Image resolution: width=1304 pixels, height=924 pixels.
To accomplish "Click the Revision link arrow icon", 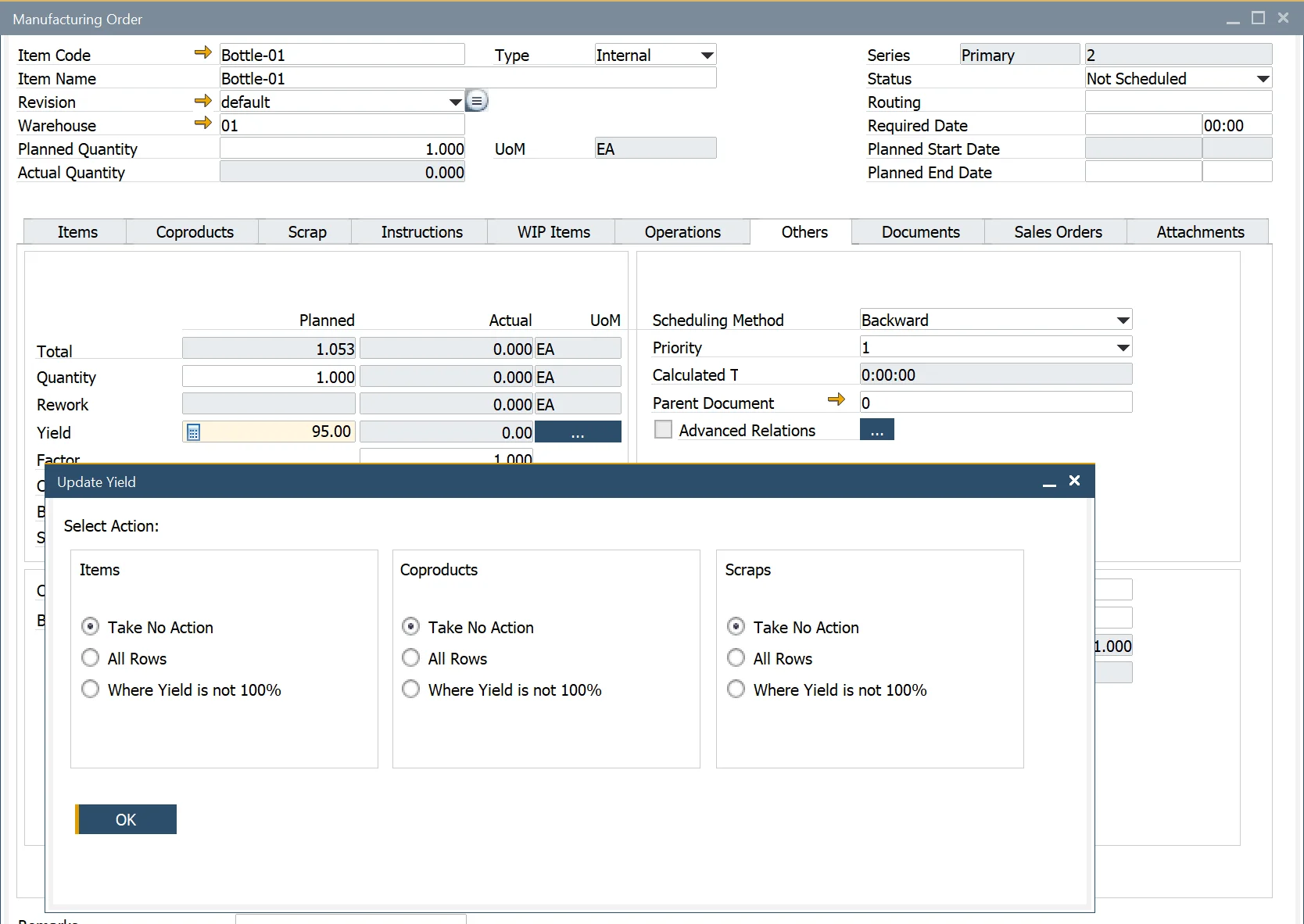I will pyautogui.click(x=202, y=101).
